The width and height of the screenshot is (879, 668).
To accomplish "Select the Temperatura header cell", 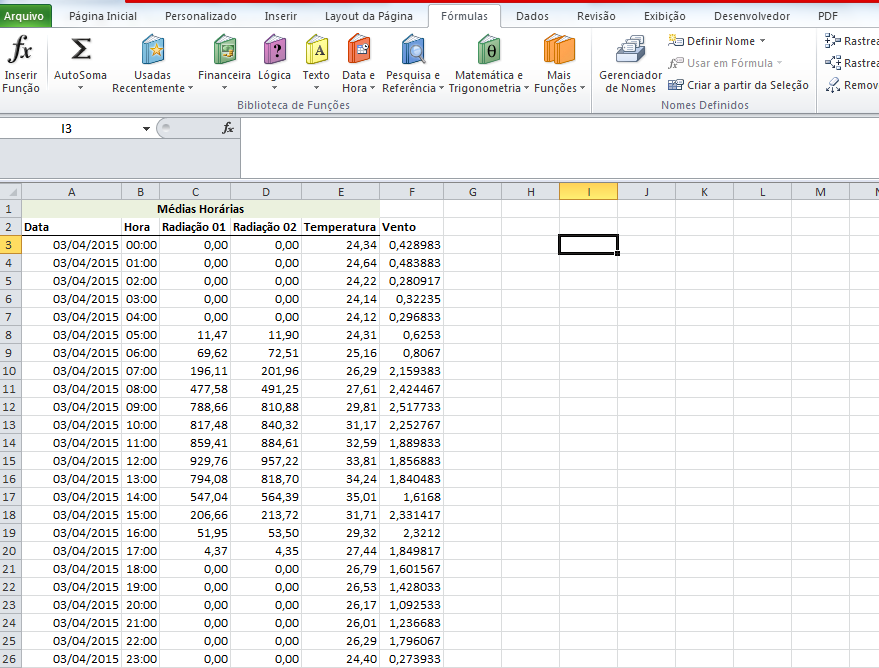I will 341,227.
